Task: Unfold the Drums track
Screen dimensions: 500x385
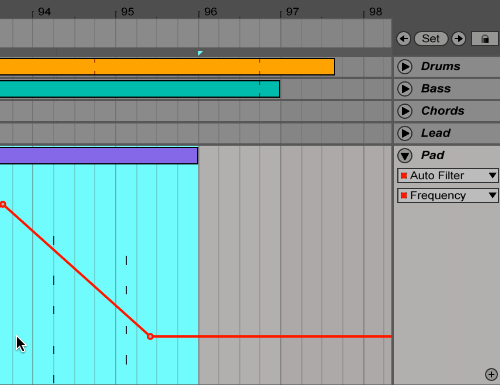Action: 405,66
